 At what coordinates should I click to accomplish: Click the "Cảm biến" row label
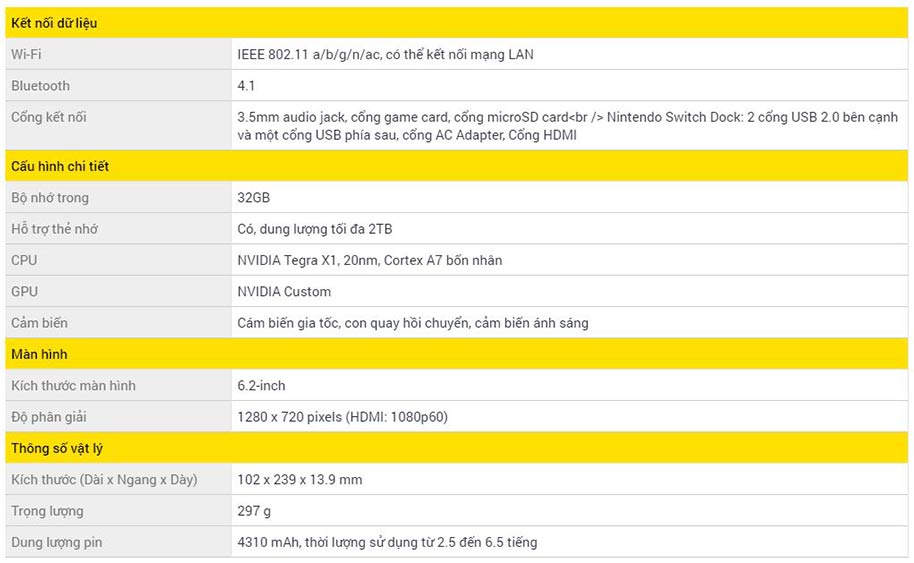(40, 323)
